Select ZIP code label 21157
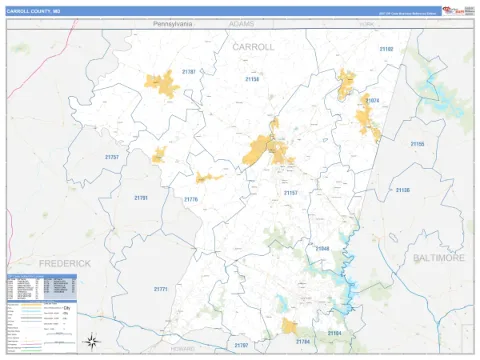Image resolution: width=480 pixels, height=360 pixels. pos(291,193)
